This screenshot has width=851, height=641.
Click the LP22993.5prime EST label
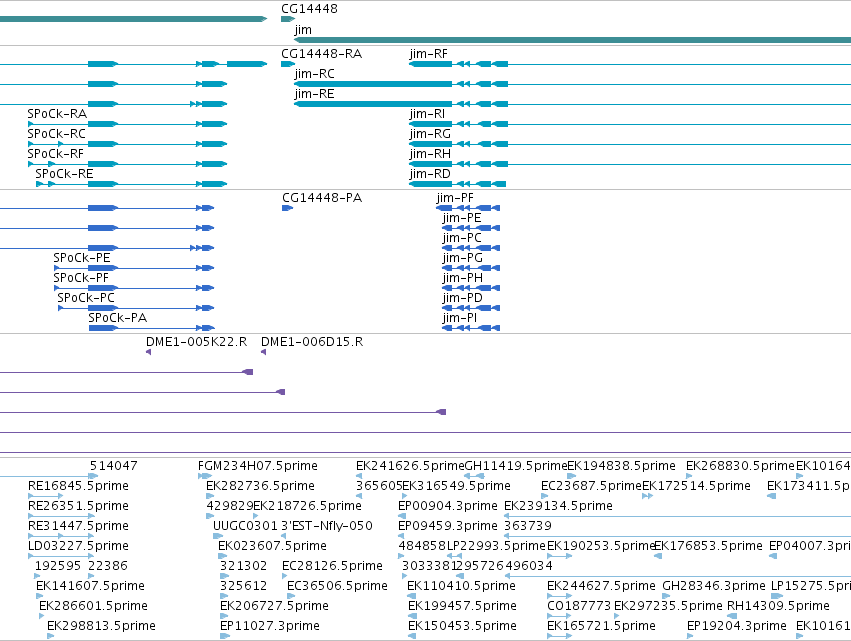pos(496,547)
